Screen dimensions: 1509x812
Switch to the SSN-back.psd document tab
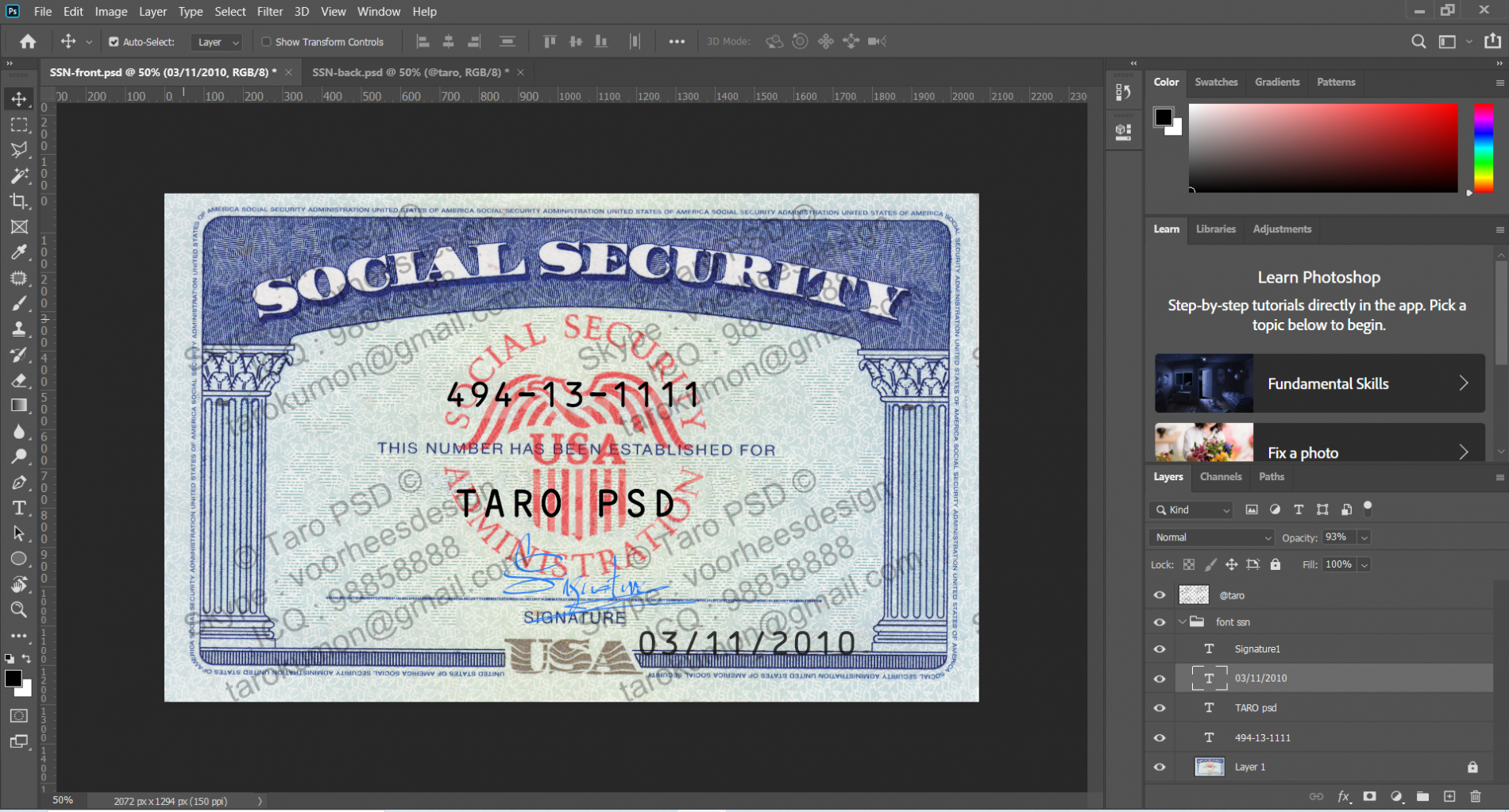pyautogui.click(x=411, y=72)
